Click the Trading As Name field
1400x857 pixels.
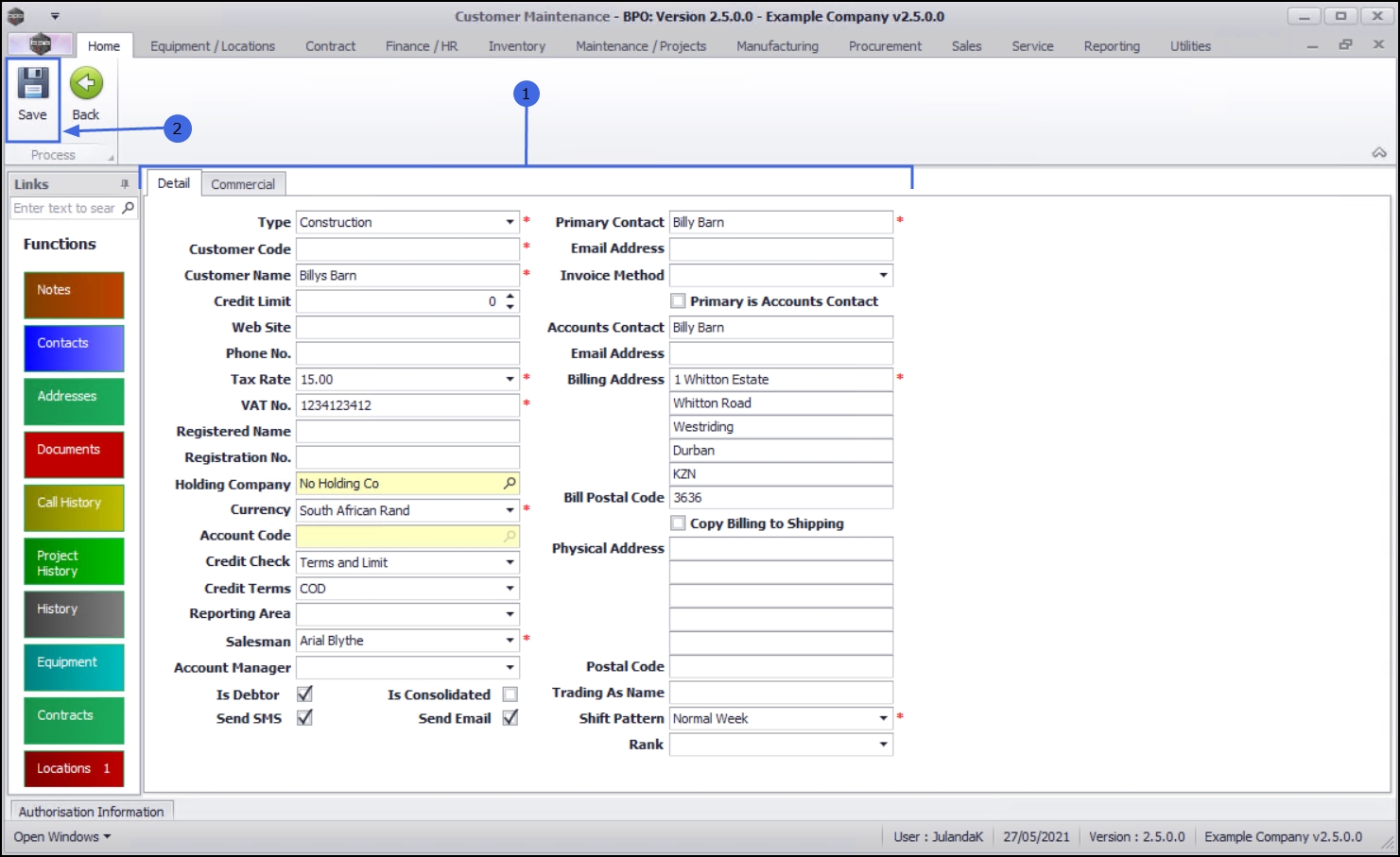[x=781, y=693]
